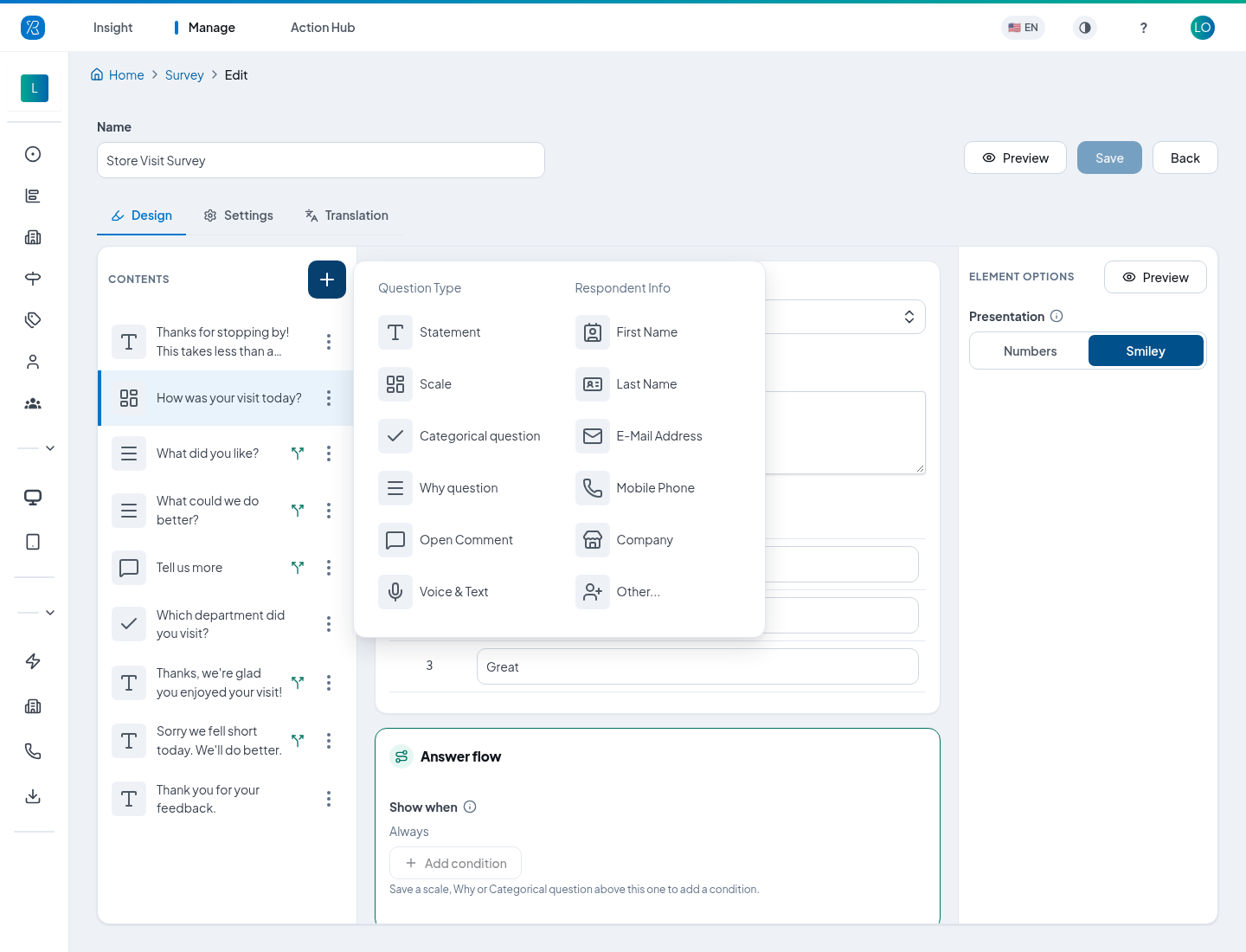The width and height of the screenshot is (1246, 952).
Task: Click branching icon on 'What could we do better?'
Action: 298,511
